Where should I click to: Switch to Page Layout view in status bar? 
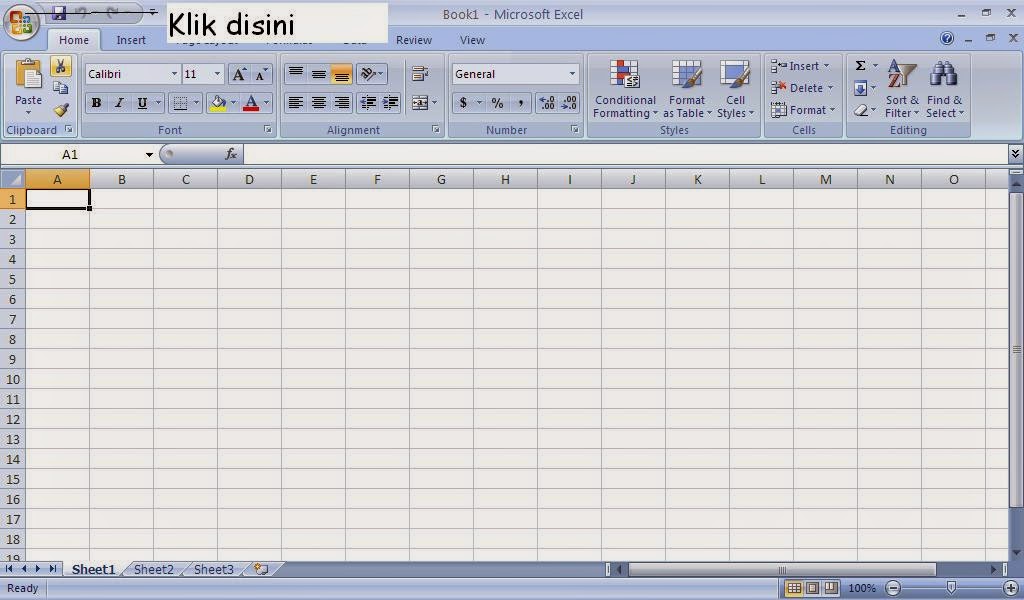[x=812, y=588]
